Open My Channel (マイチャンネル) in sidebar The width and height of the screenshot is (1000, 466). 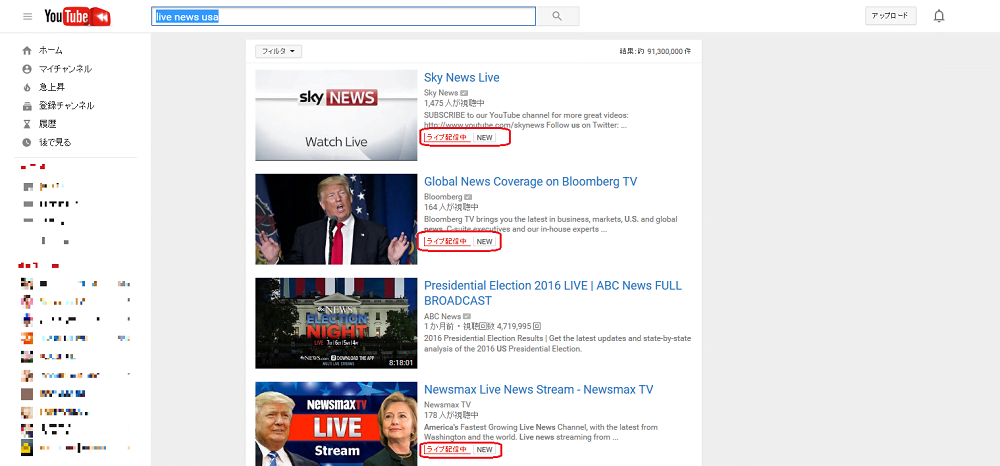pos(65,69)
